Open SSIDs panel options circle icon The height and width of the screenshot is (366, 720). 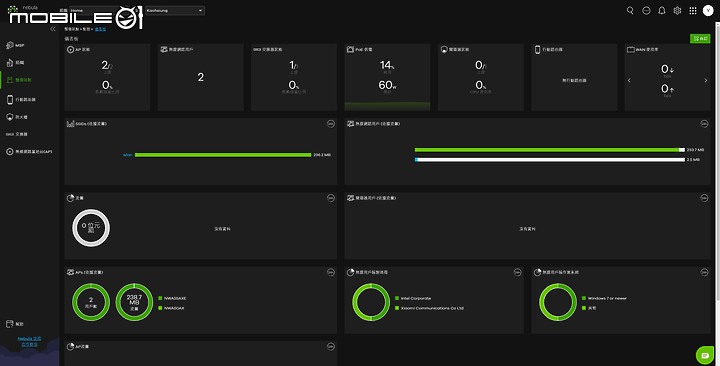coord(331,124)
